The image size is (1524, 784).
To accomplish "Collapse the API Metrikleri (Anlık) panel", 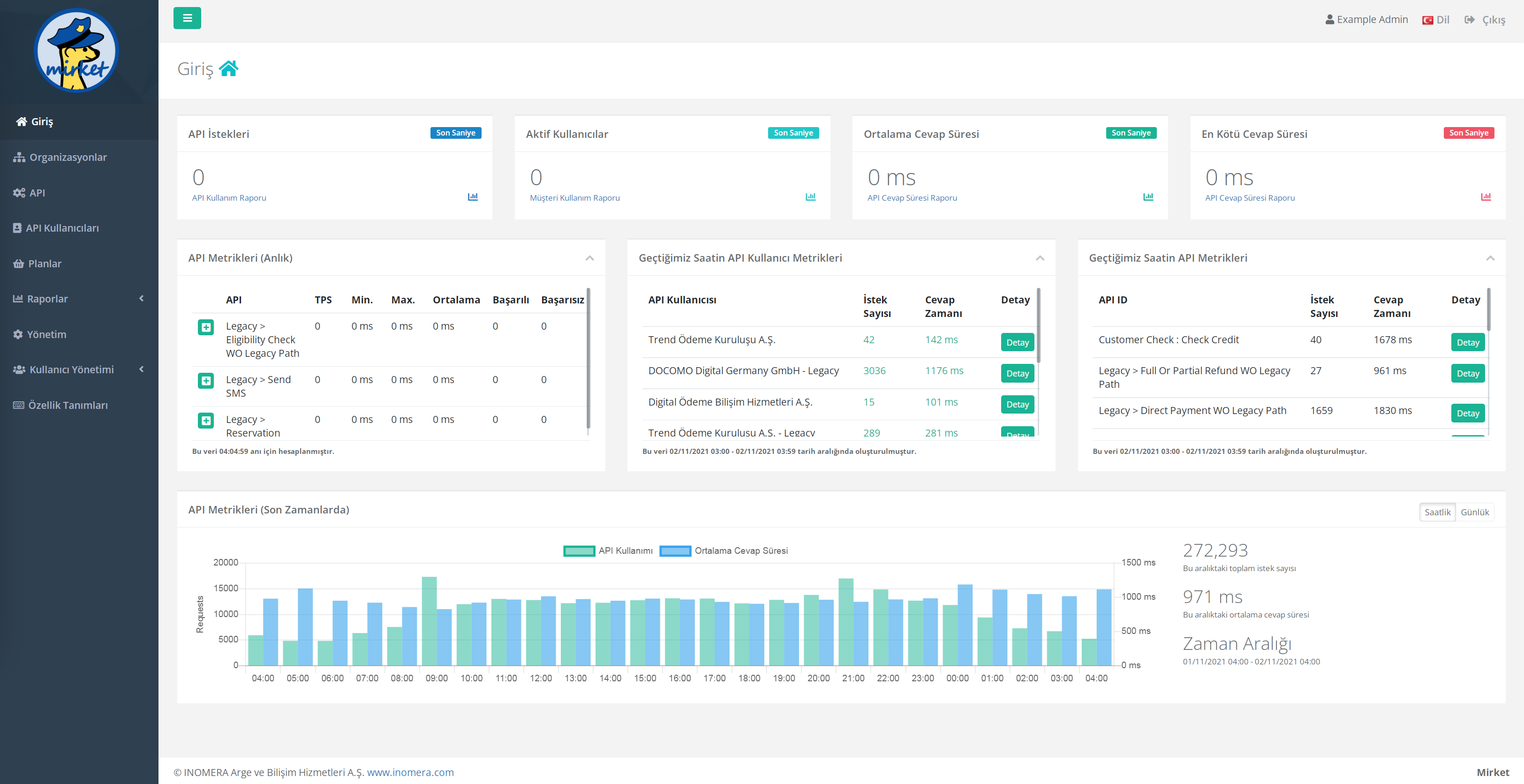I will pyautogui.click(x=590, y=258).
